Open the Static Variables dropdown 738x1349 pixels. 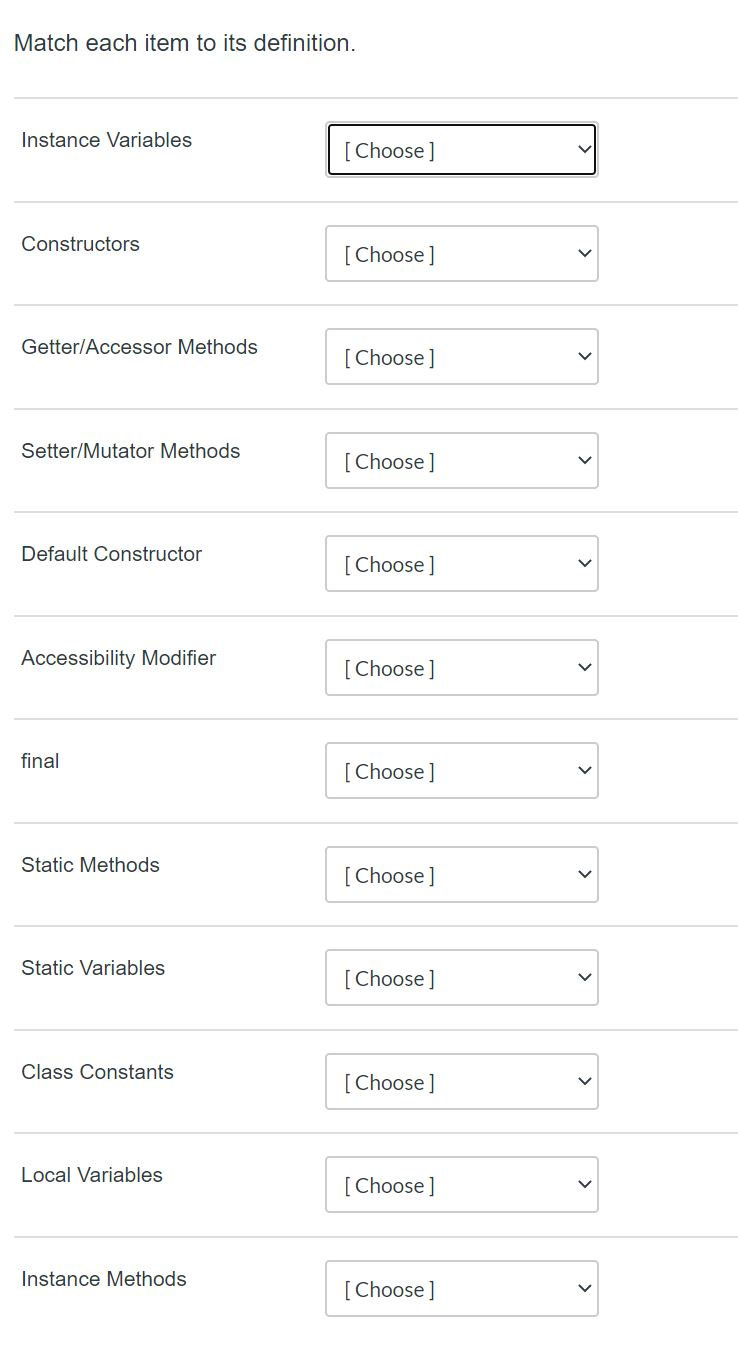click(x=461, y=977)
